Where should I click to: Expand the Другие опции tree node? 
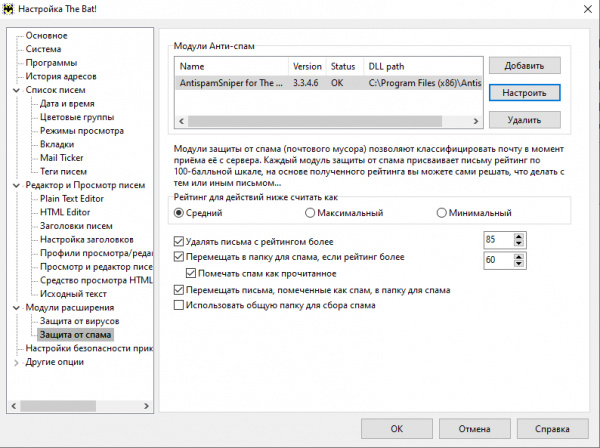coord(15,362)
